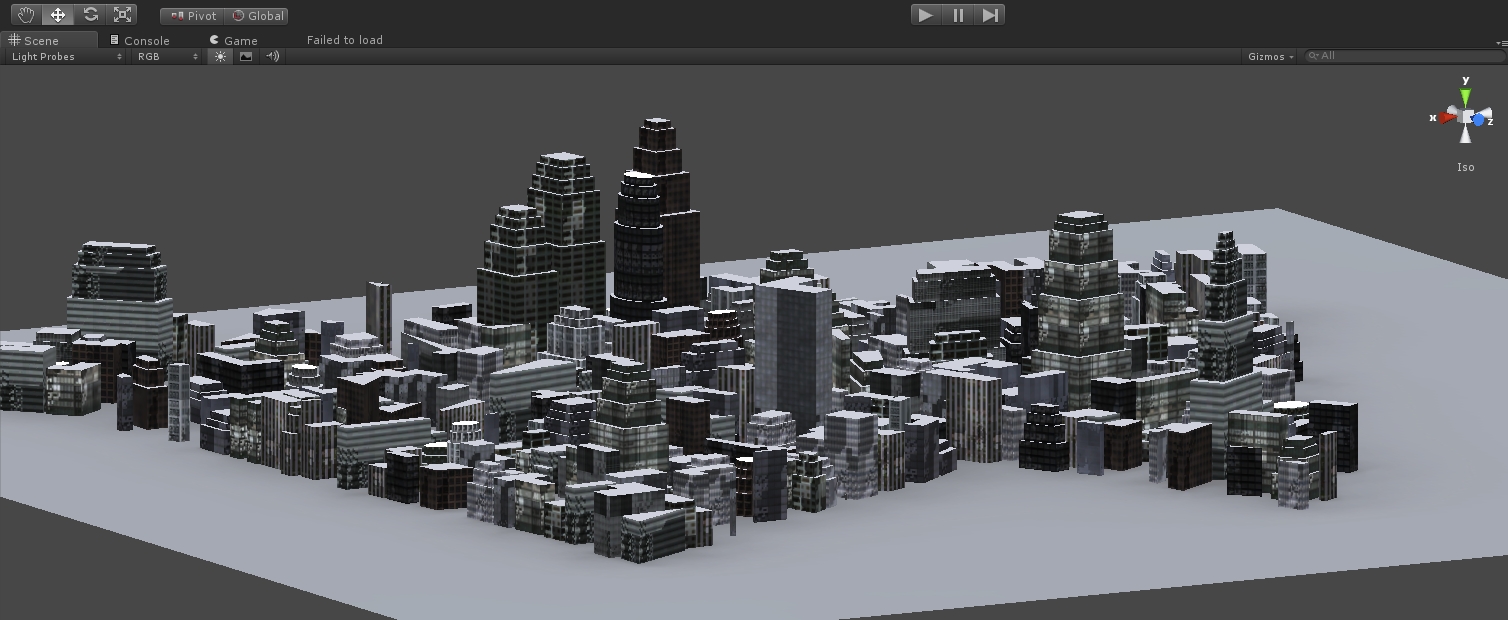
Task: Toggle Iso projection label
Action: (x=1466, y=167)
